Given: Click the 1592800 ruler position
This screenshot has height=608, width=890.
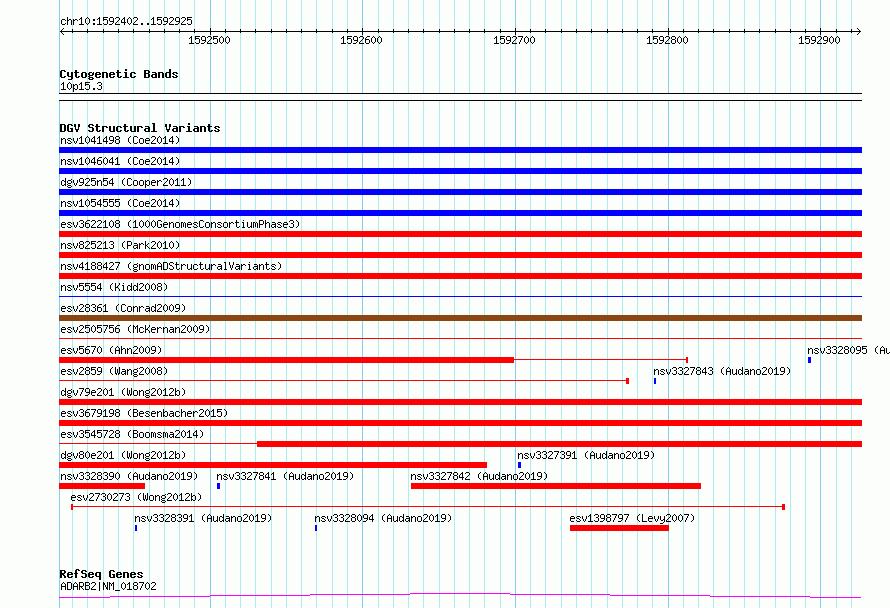Looking at the screenshot, I should click(667, 40).
